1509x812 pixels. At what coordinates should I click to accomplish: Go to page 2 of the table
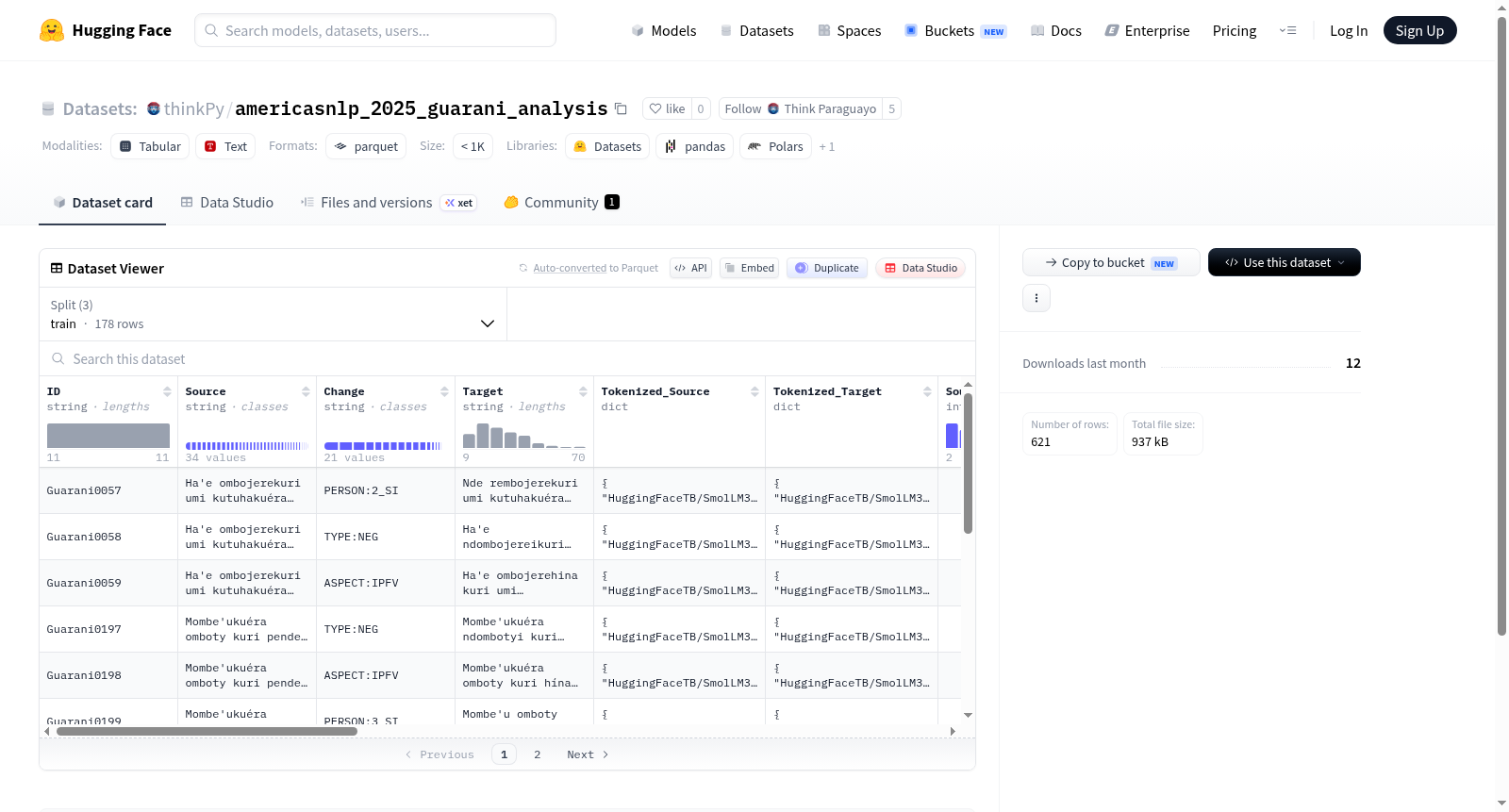click(538, 754)
